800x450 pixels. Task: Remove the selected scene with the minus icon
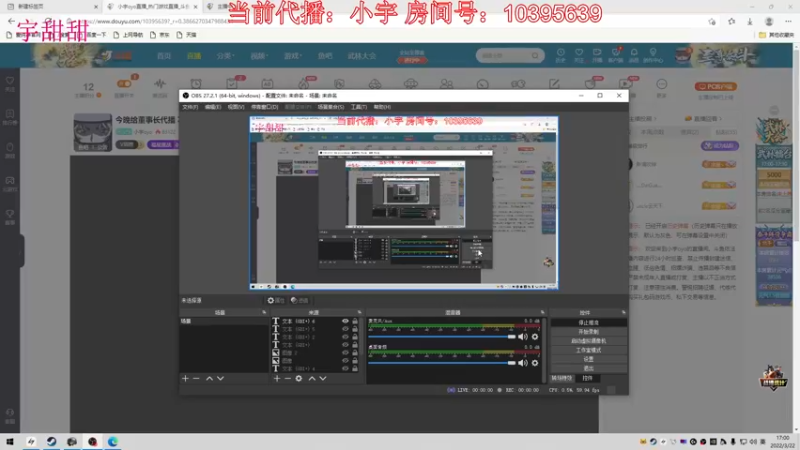coord(196,379)
